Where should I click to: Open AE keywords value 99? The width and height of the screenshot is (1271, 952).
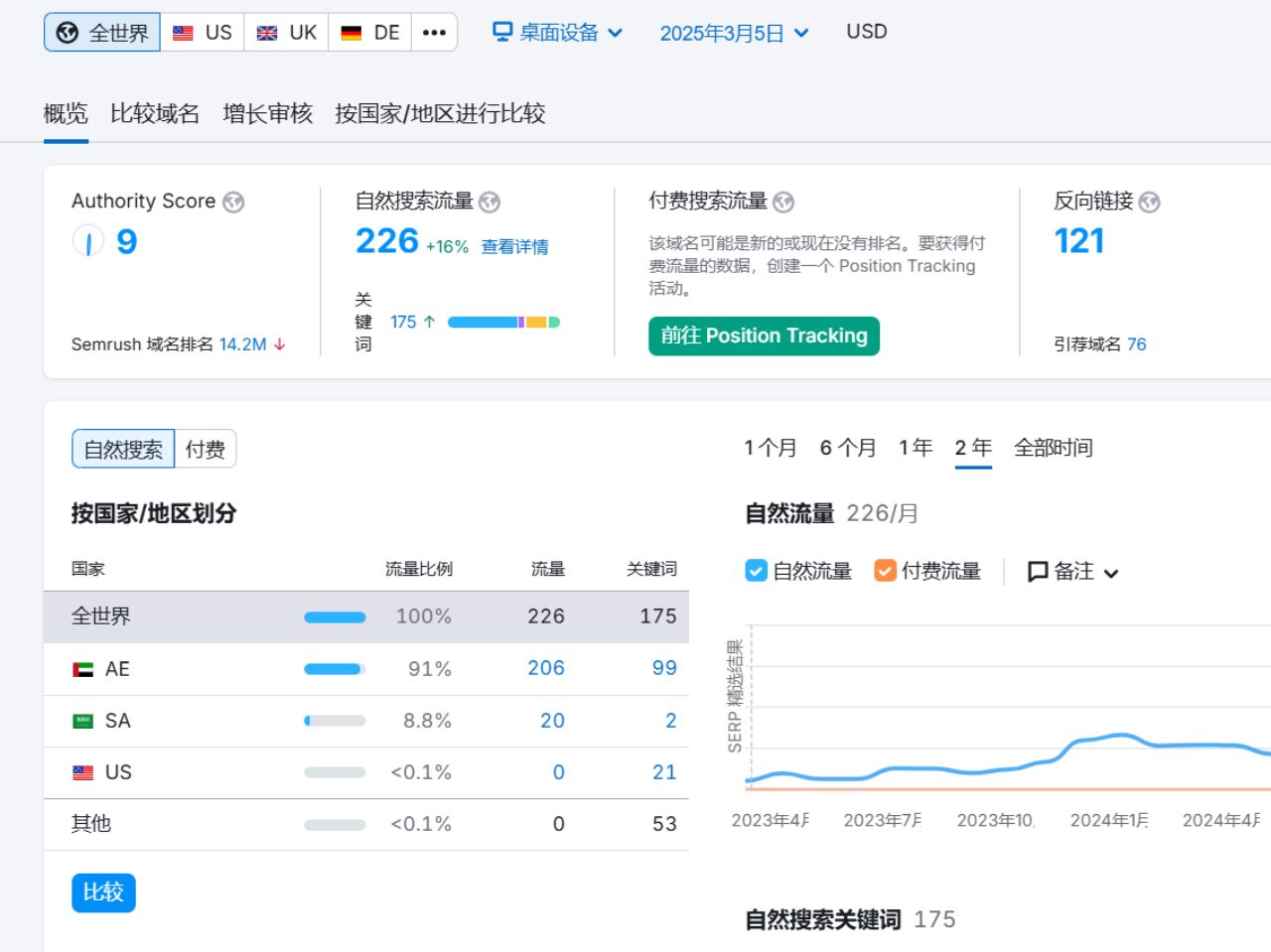[664, 668]
